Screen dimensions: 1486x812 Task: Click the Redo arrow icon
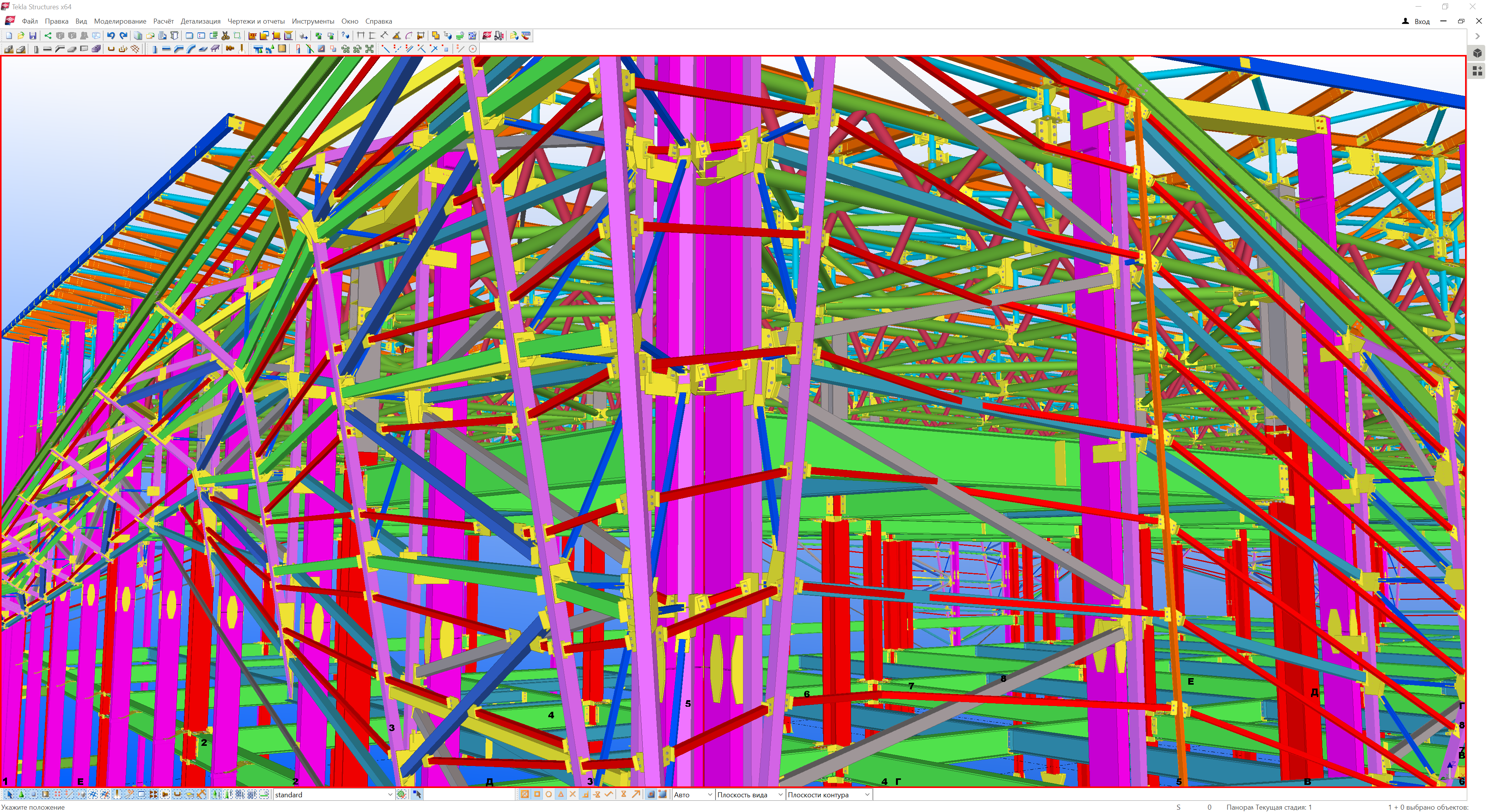click(x=124, y=36)
